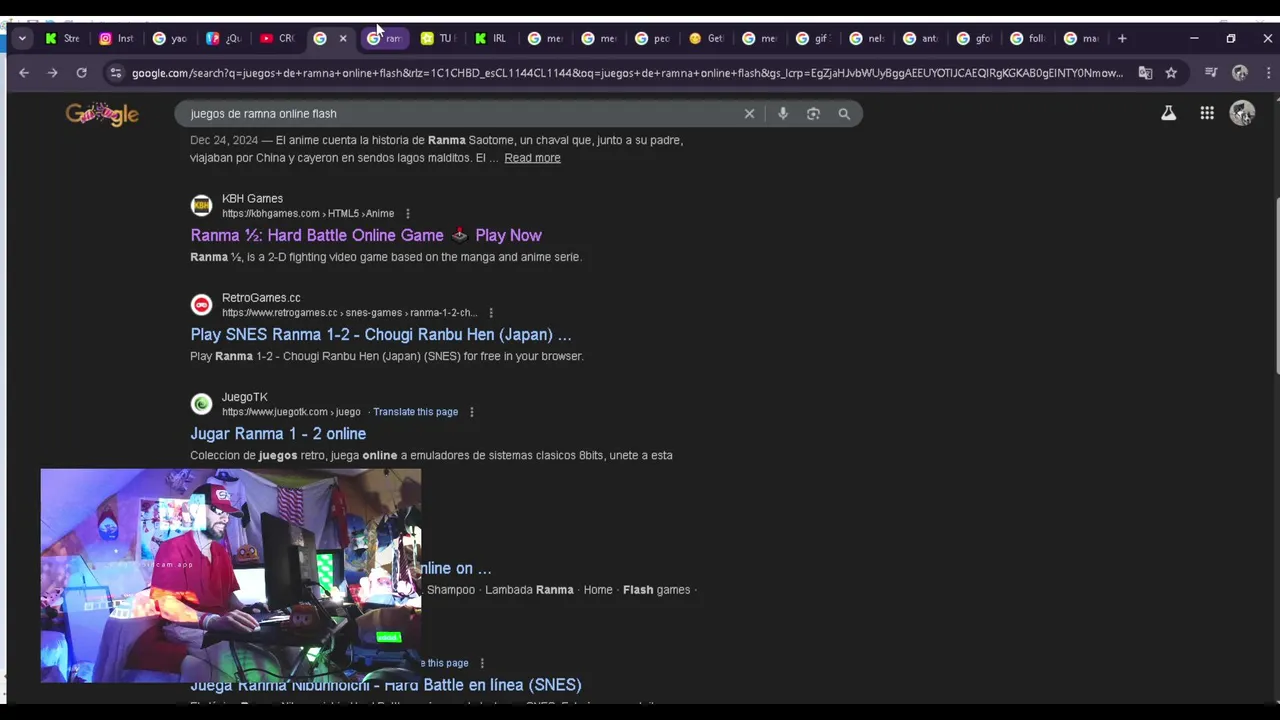Clear the search box text
This screenshot has width=1280, height=720.
tap(749, 114)
